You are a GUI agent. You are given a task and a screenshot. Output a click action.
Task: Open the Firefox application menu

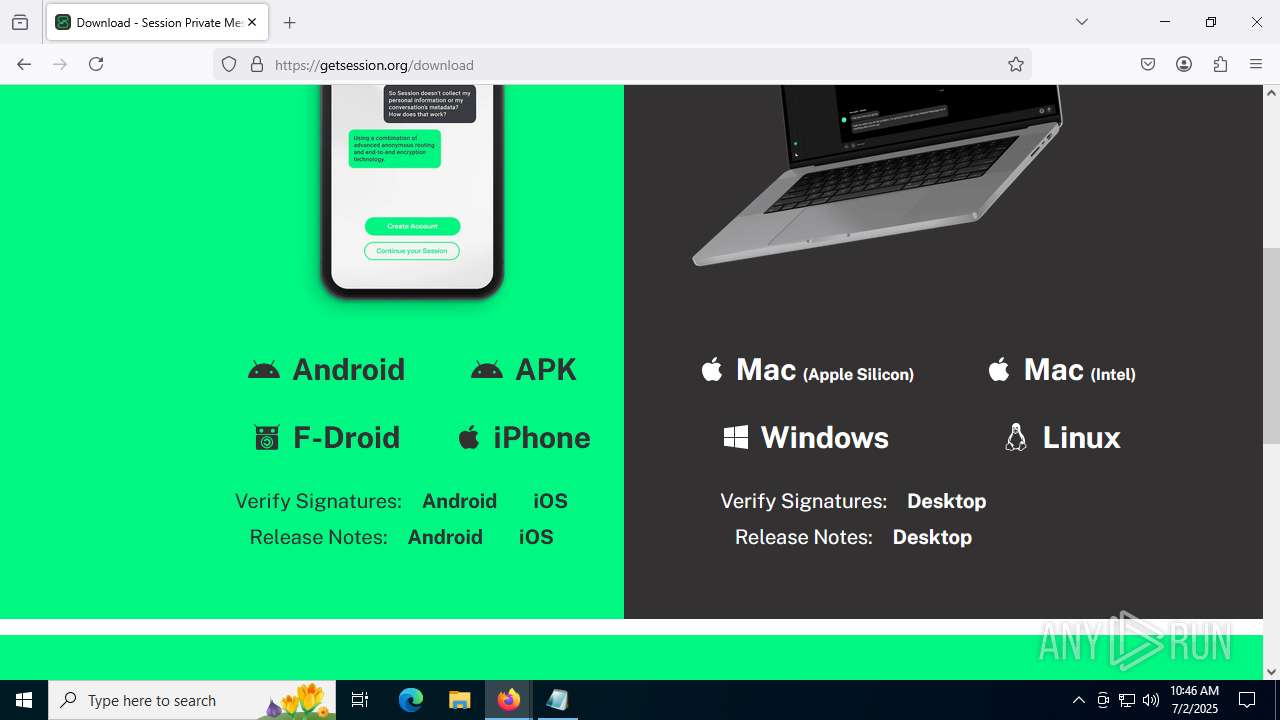tap(1256, 64)
